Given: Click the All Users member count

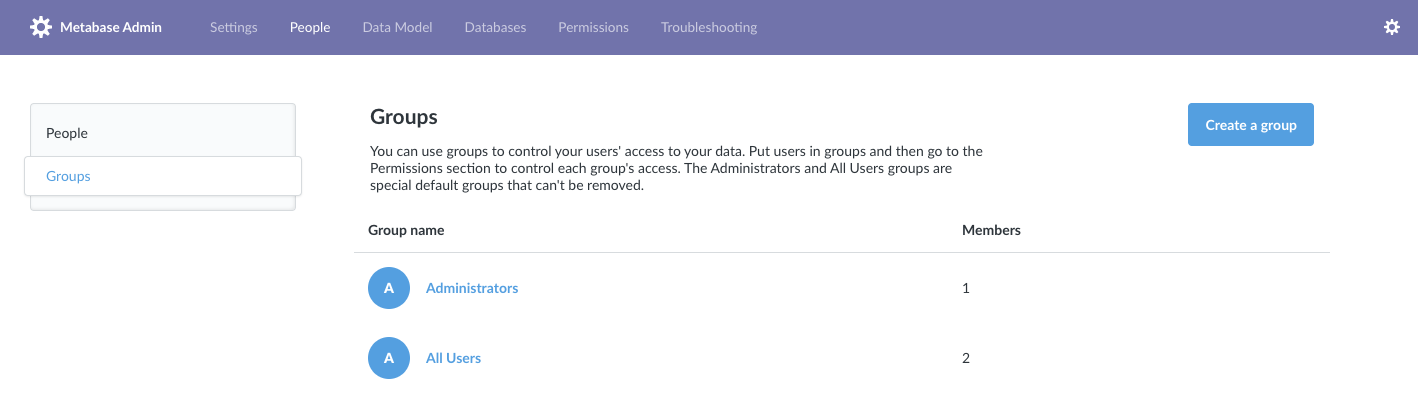Looking at the screenshot, I should 966,358.
